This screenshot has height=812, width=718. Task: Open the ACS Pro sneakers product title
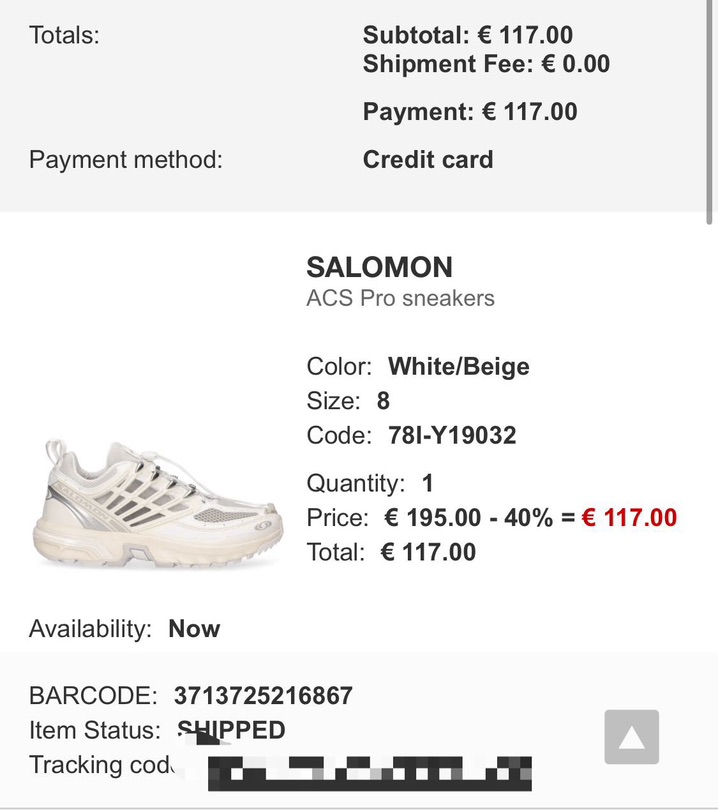click(x=400, y=298)
